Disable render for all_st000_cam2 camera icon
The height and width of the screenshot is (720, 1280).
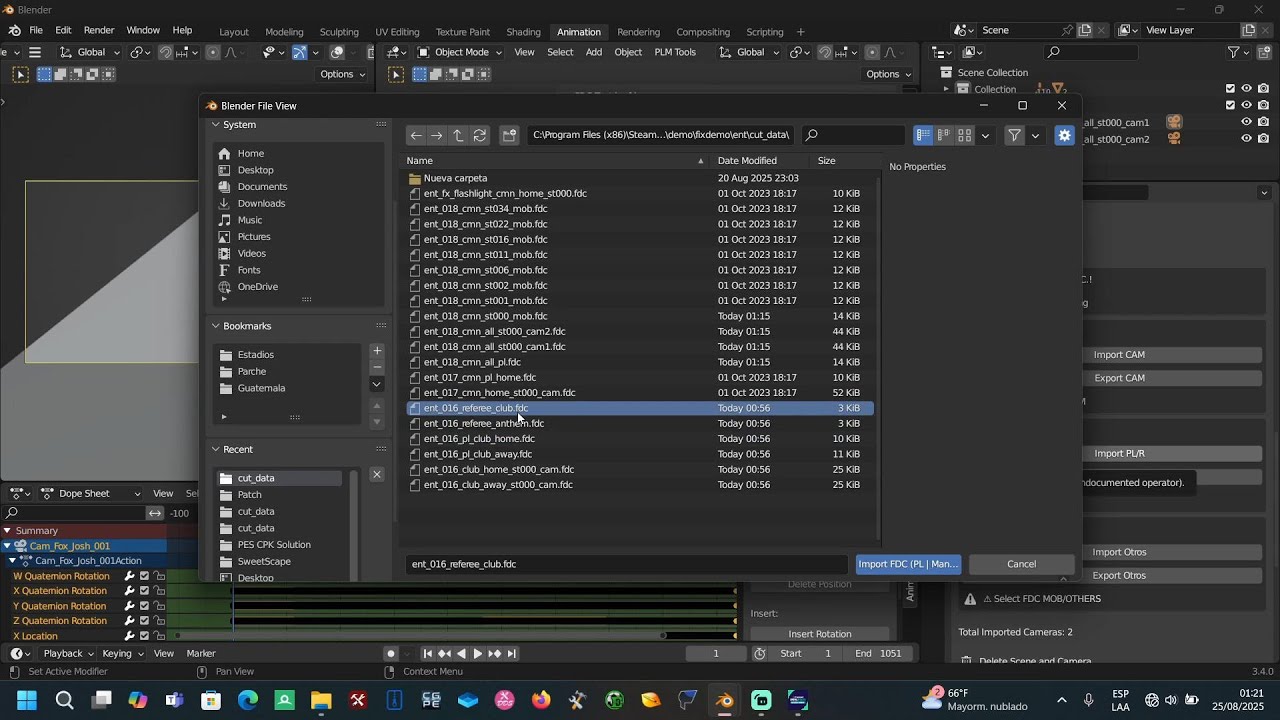click(x=1264, y=139)
